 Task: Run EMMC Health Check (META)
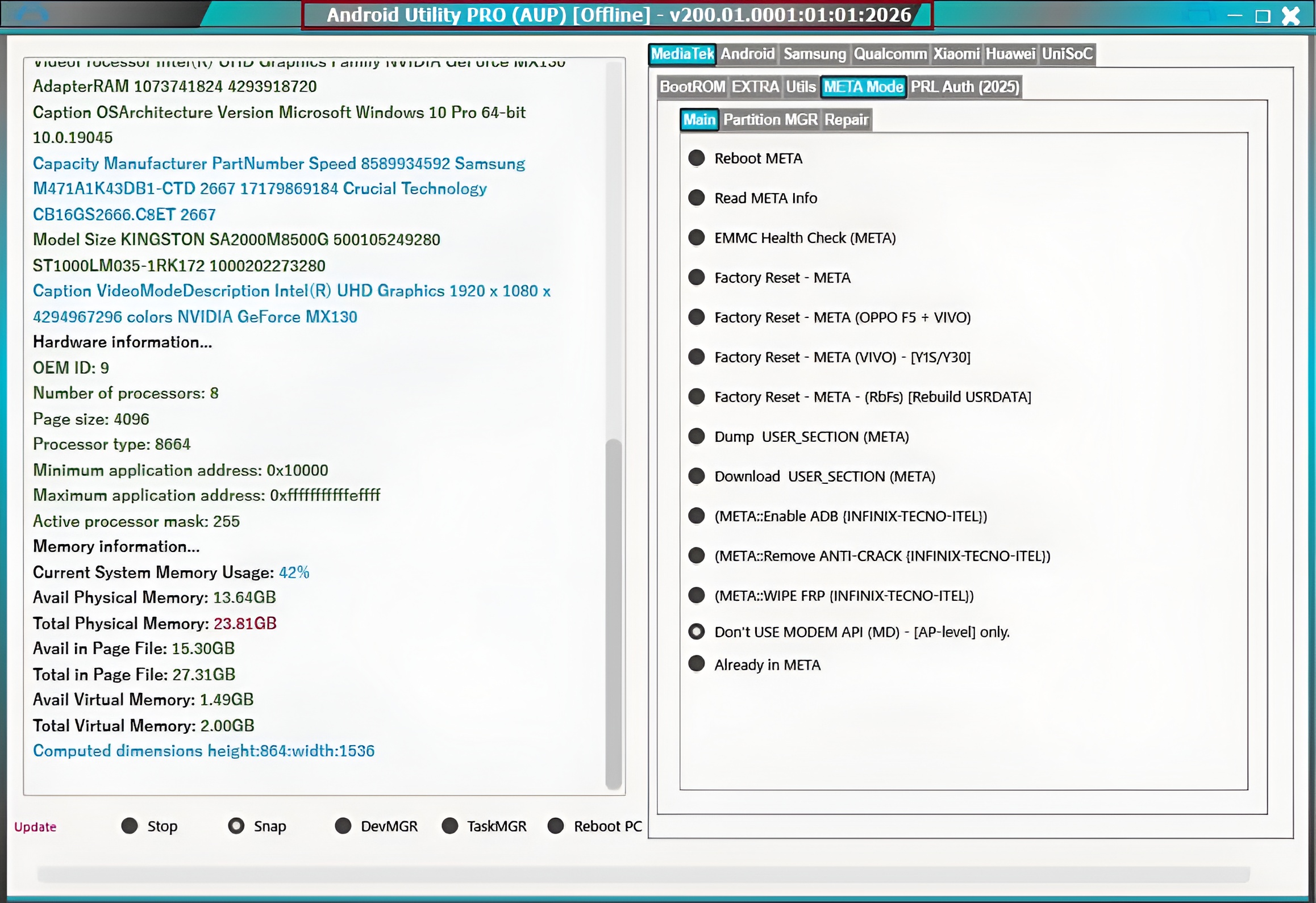[x=697, y=237]
